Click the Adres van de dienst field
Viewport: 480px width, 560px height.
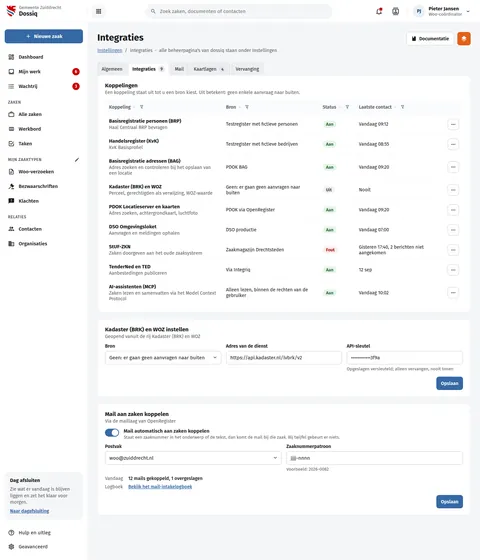point(284,358)
